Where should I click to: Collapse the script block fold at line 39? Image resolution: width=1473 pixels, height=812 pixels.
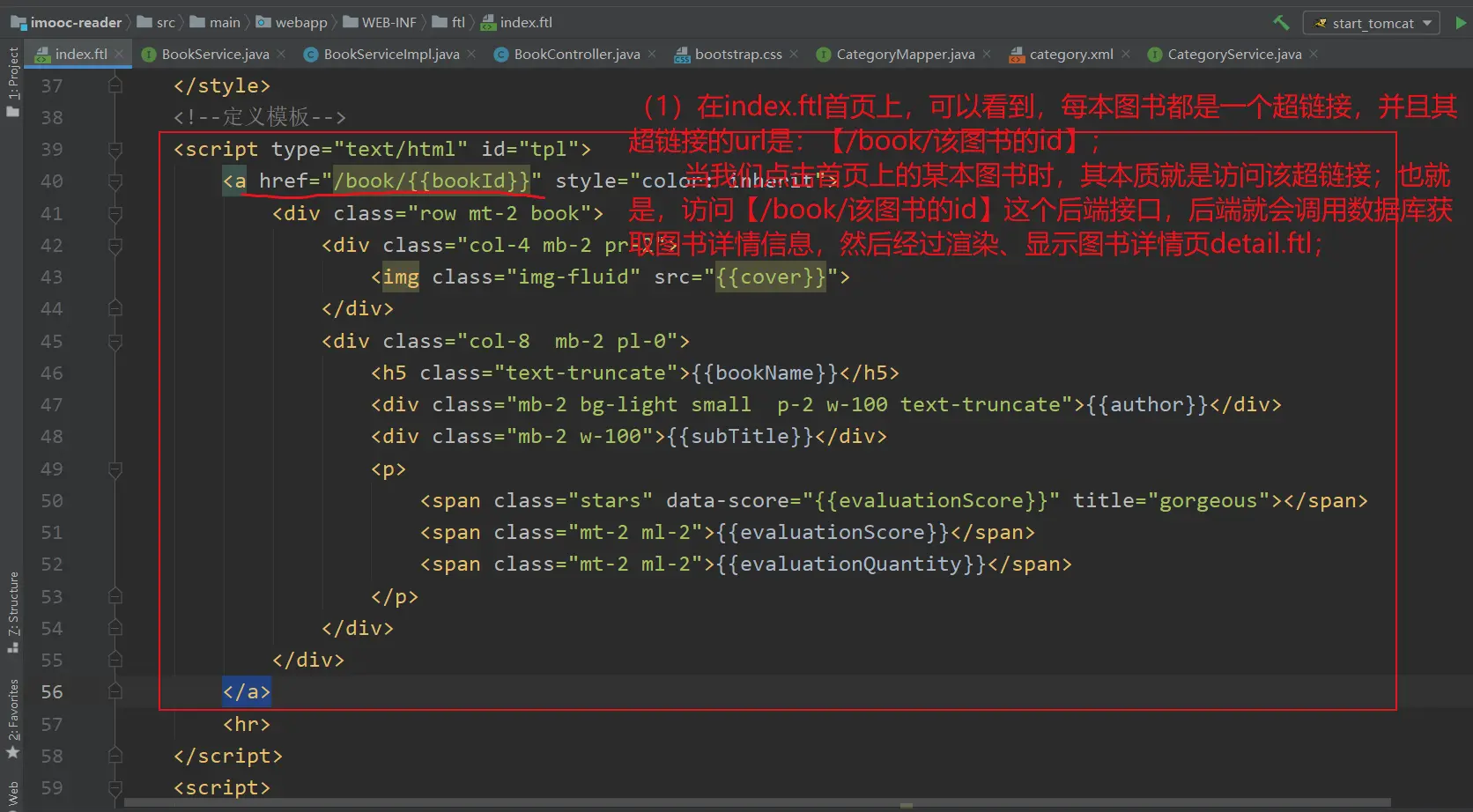tap(115, 150)
